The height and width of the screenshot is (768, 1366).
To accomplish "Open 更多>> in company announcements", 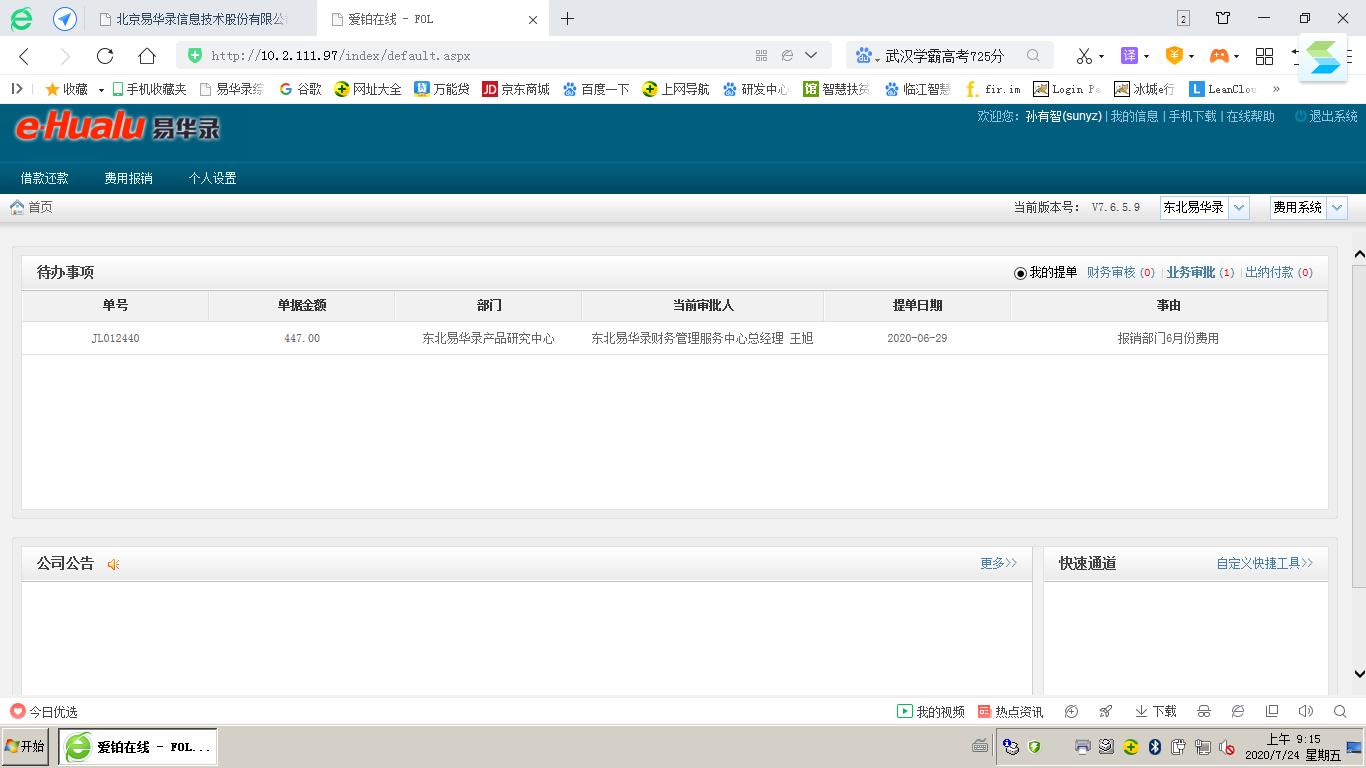I will pos(998,563).
